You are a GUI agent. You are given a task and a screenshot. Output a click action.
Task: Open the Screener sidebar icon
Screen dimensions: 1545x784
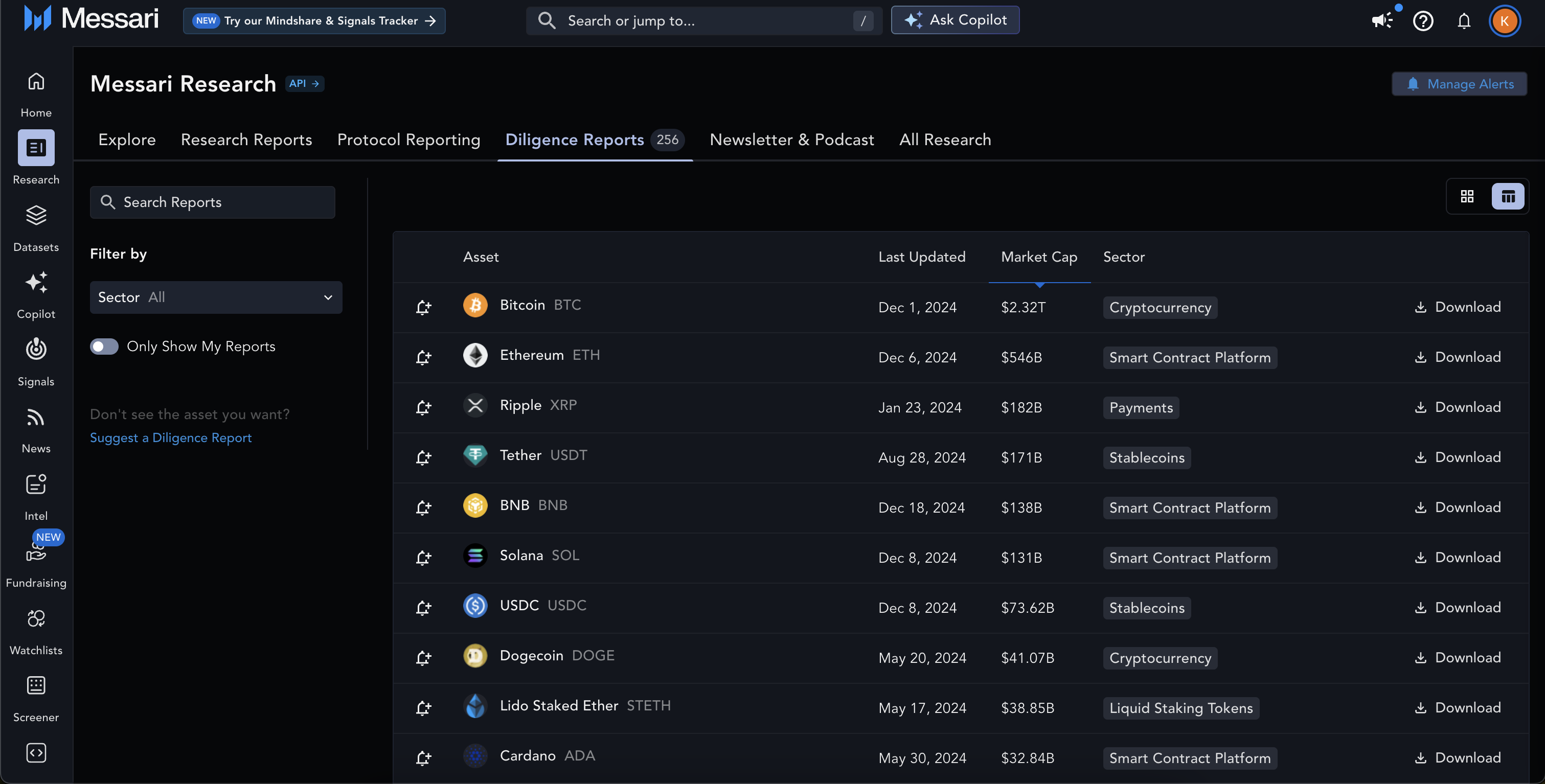[36, 686]
